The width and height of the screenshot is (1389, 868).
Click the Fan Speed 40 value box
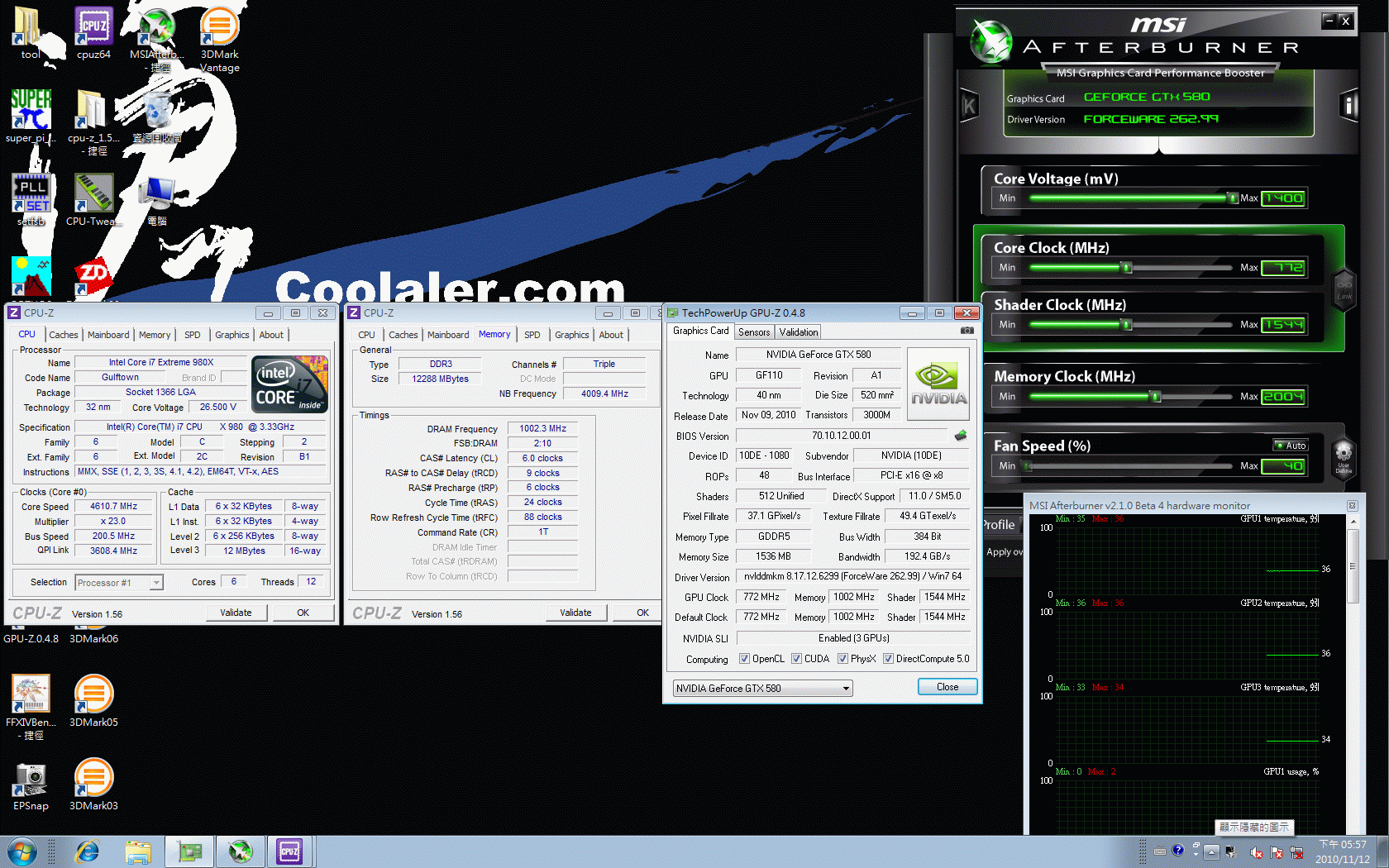[x=1283, y=466]
